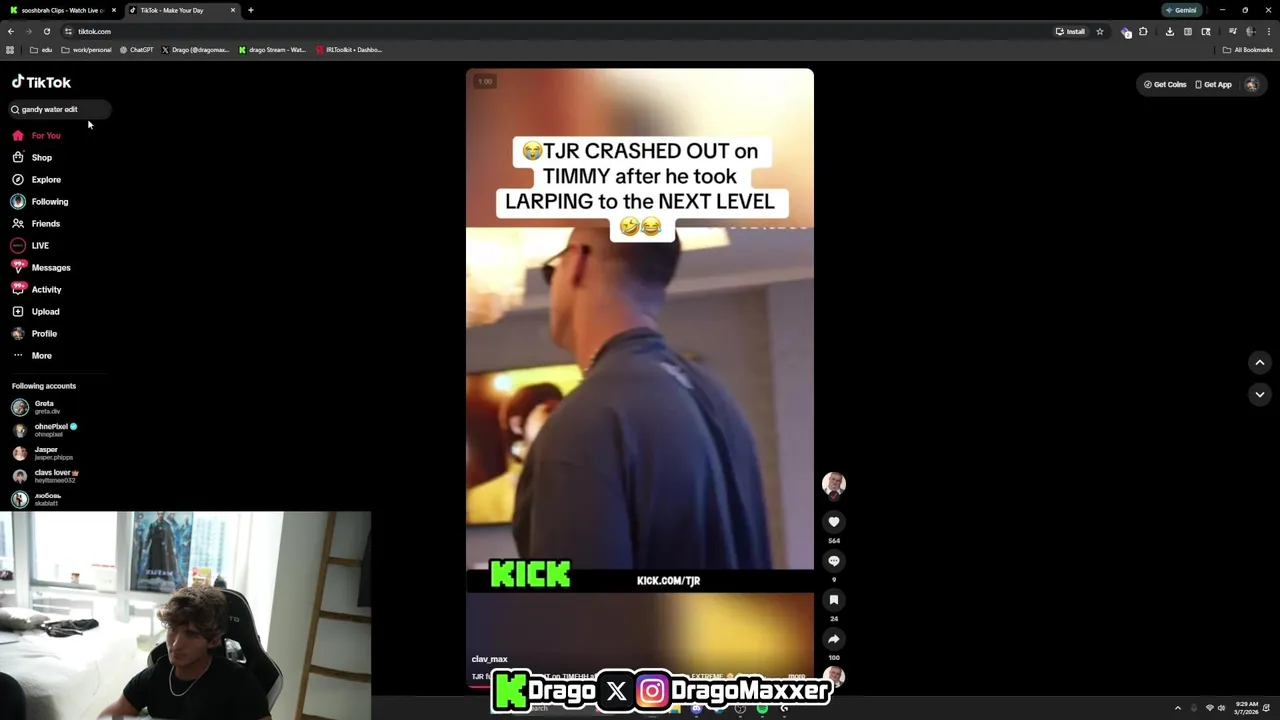The image size is (1280, 720).
Task: Open ohnePixel's followed account
Action: [45, 430]
